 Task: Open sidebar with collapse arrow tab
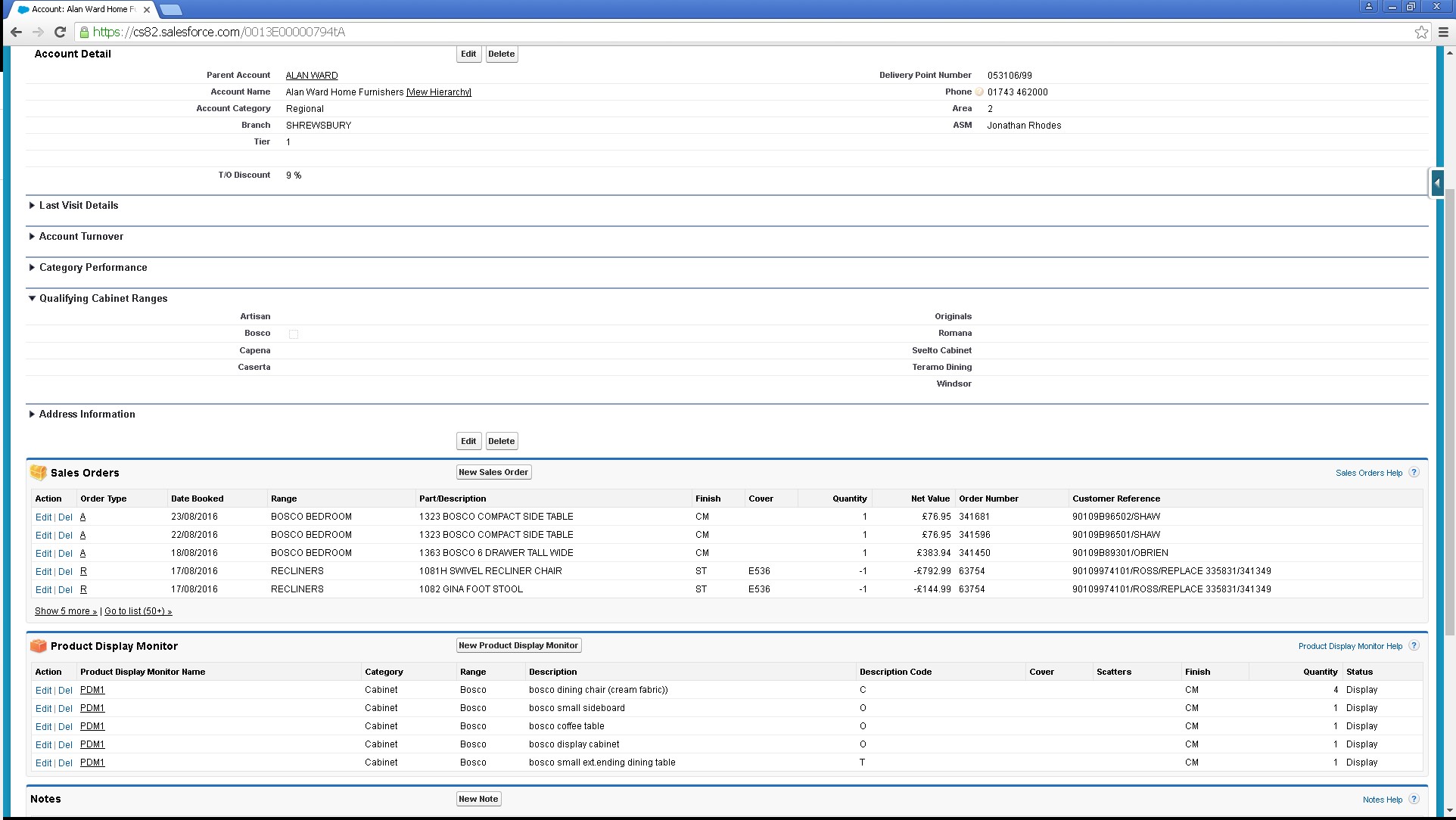(x=1436, y=183)
